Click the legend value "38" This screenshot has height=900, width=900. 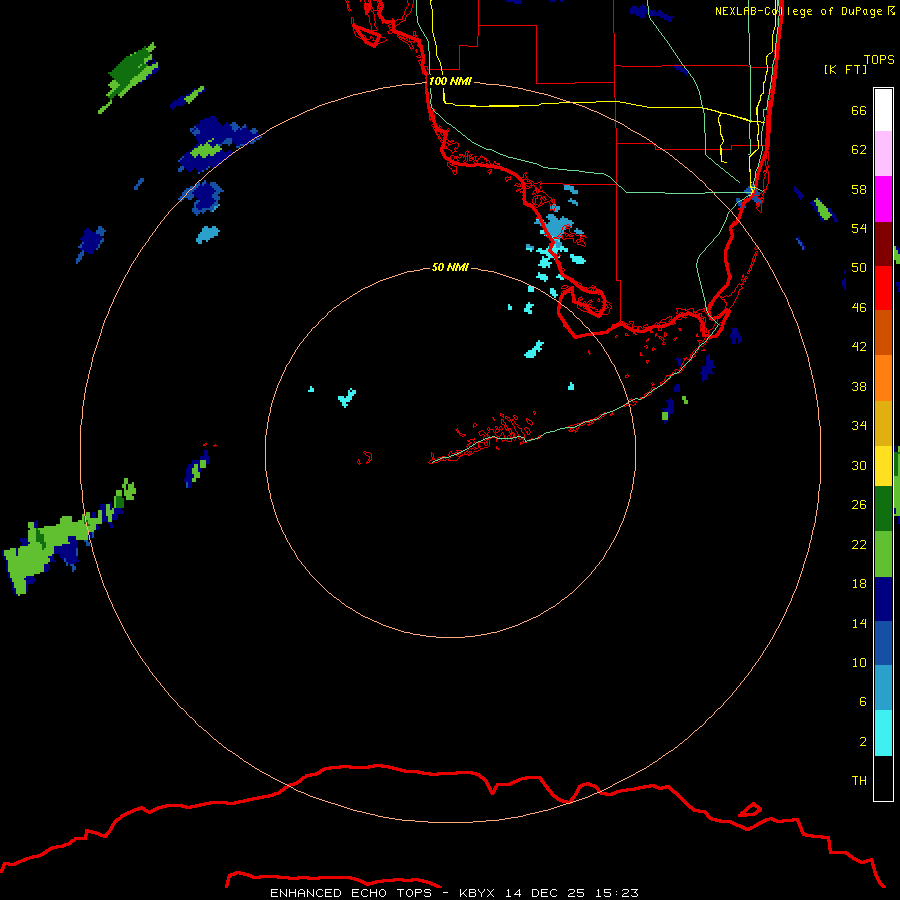pos(859,387)
